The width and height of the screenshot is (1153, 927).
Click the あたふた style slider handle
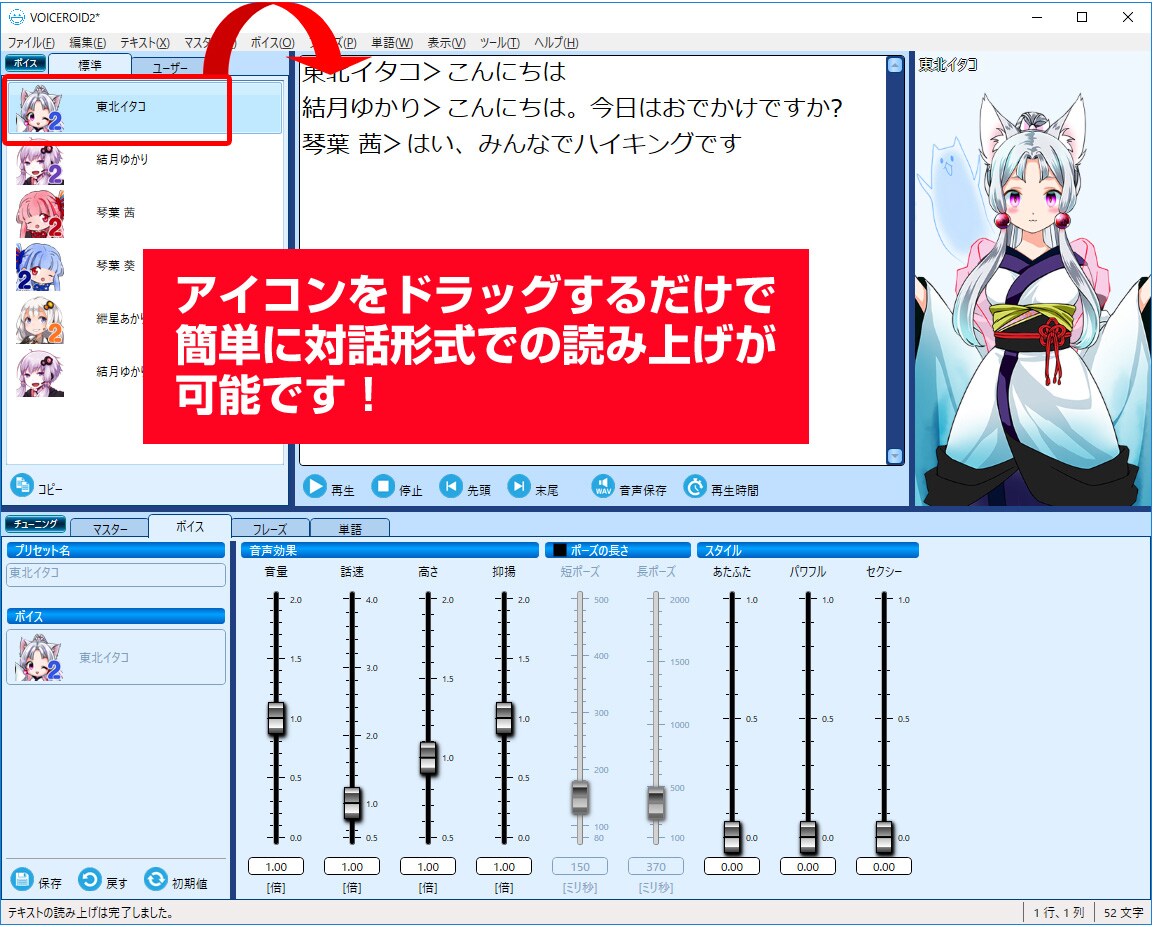pyautogui.click(x=732, y=837)
